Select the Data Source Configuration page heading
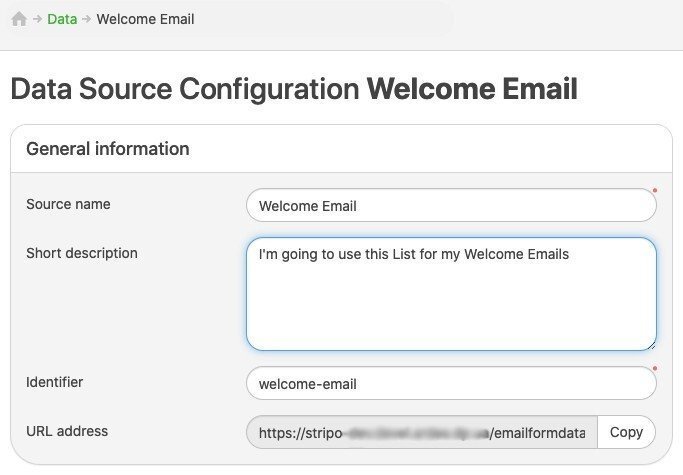Image resolution: width=683 pixels, height=475 pixels. tap(294, 89)
